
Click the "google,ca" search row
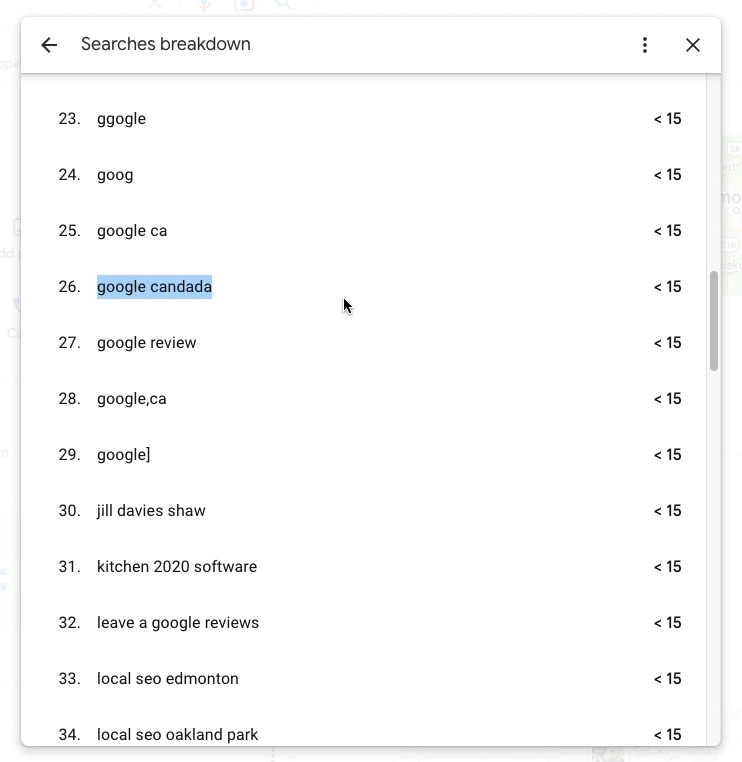pyautogui.click(x=132, y=399)
